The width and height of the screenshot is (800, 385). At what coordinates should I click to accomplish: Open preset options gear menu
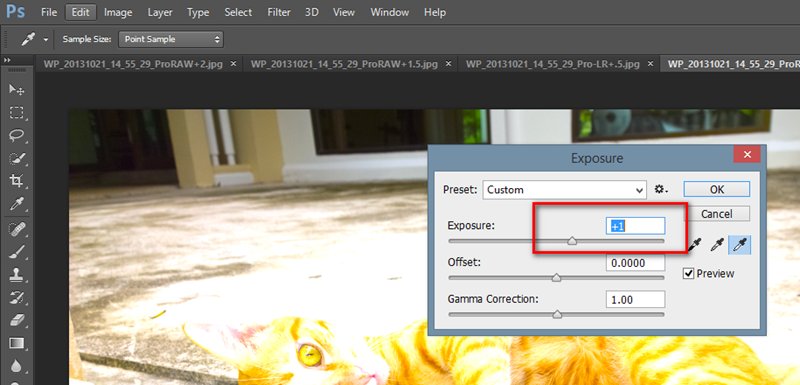(x=661, y=190)
